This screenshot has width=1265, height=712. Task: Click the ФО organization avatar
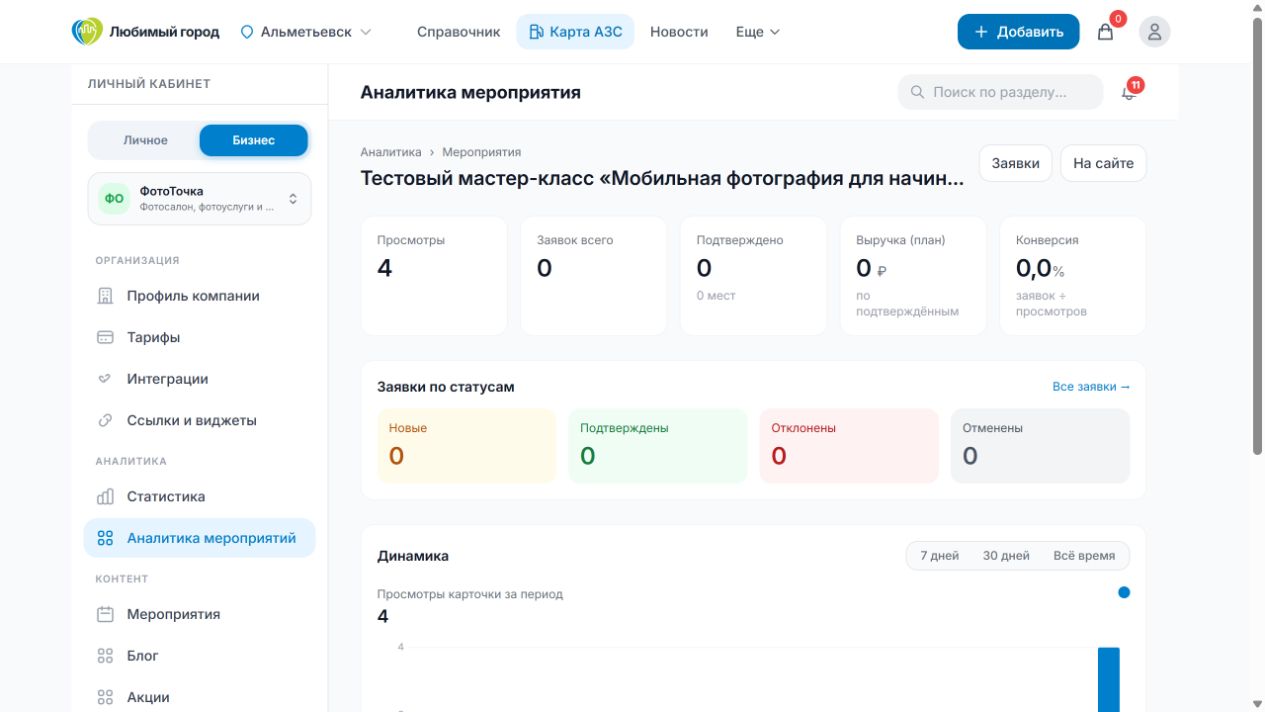click(115, 198)
